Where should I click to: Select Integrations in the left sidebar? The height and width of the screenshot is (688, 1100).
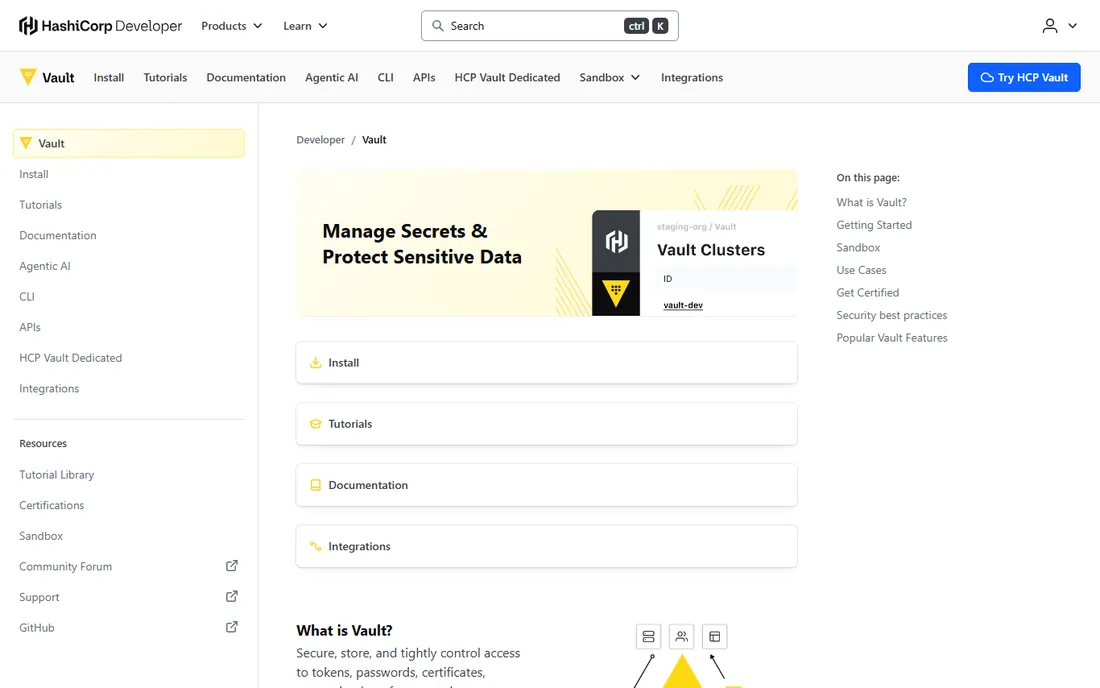[49, 389]
